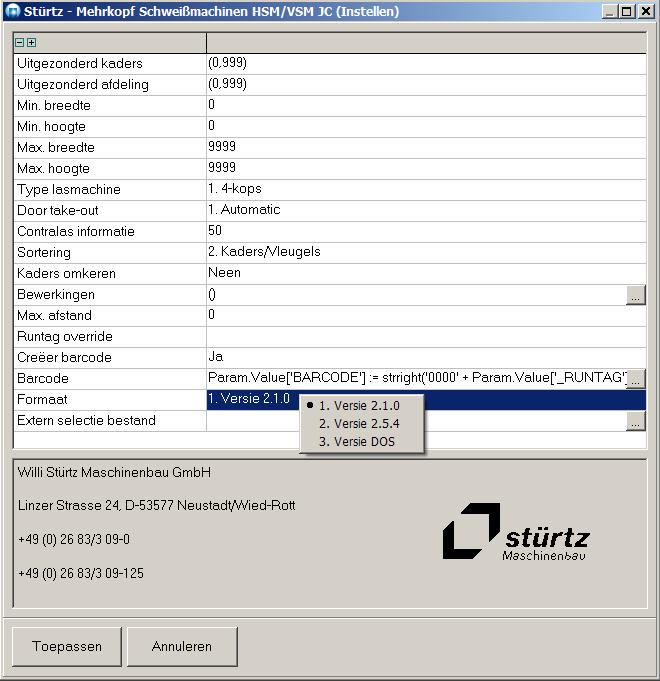Select the Min. hoogte label
Viewport: 660px width, 681px height.
(51, 126)
